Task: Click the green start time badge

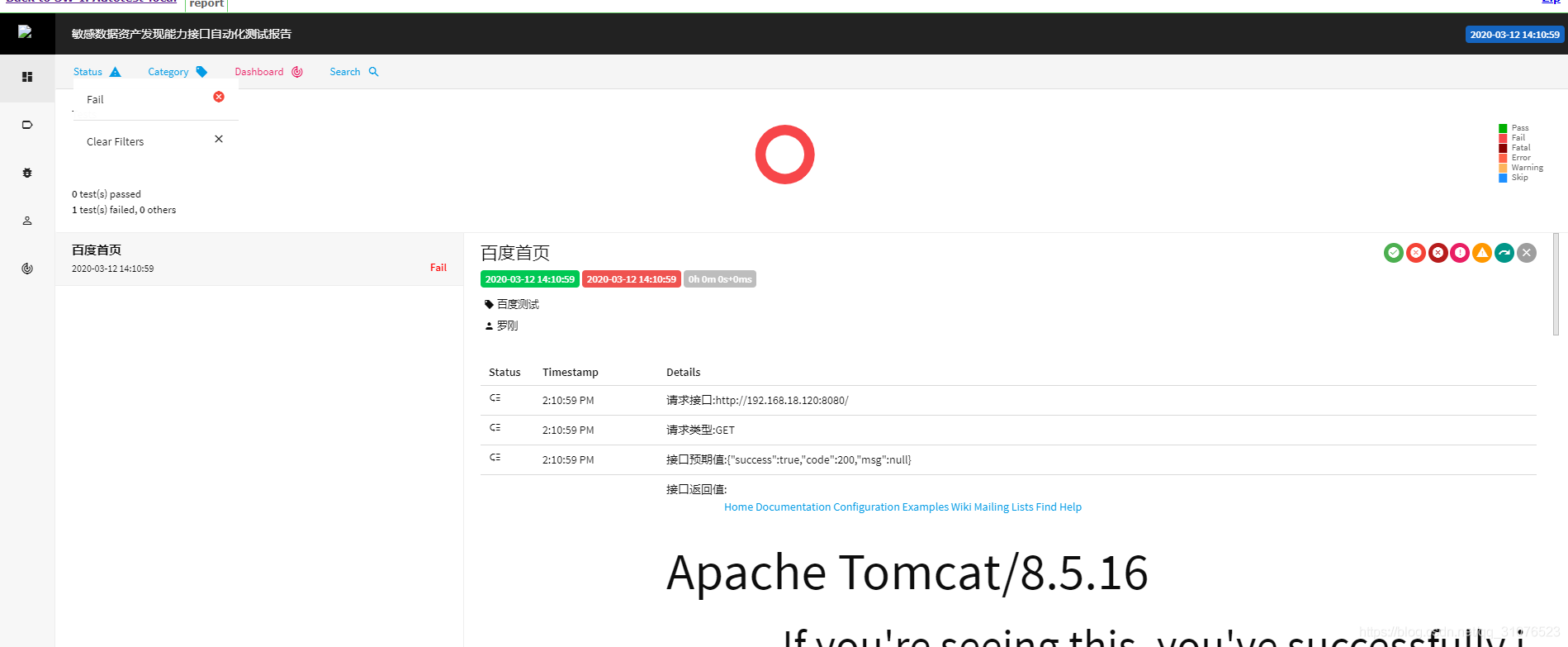Action: (x=530, y=279)
